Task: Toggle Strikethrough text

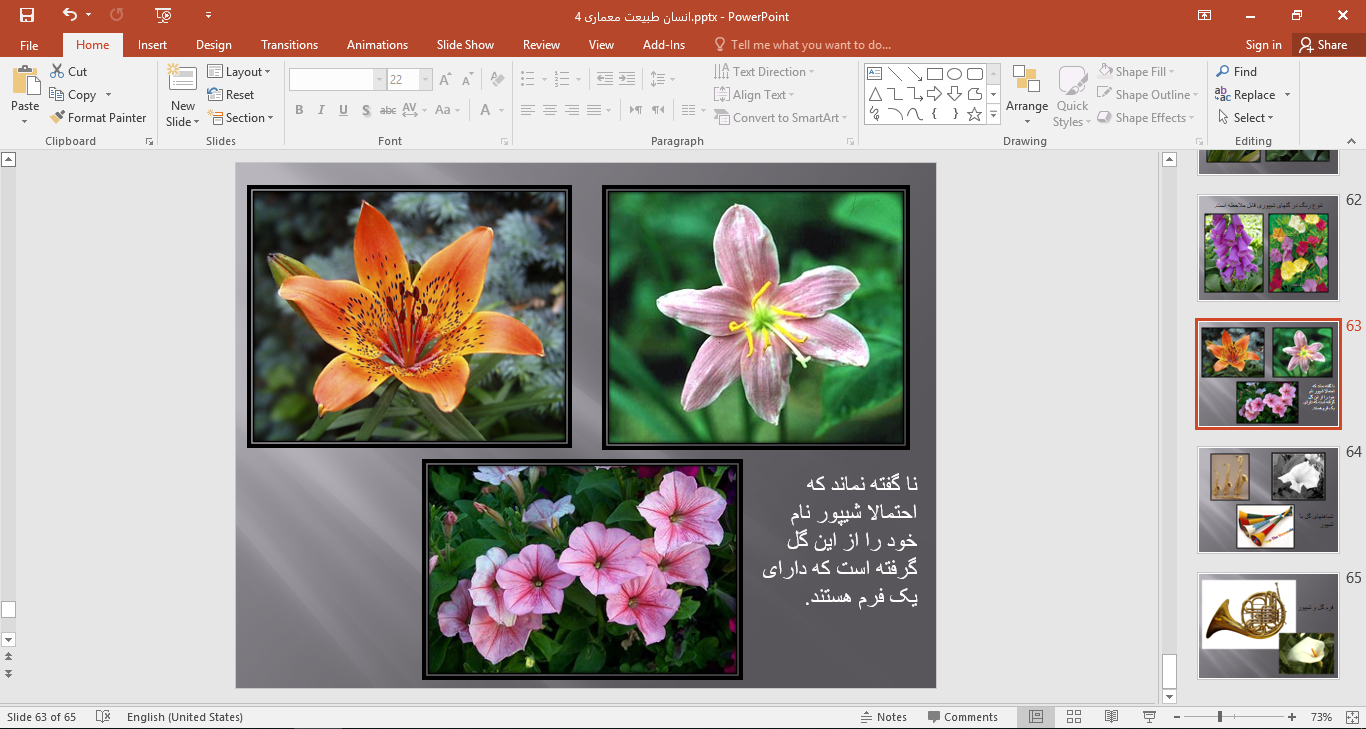Action: [389, 110]
